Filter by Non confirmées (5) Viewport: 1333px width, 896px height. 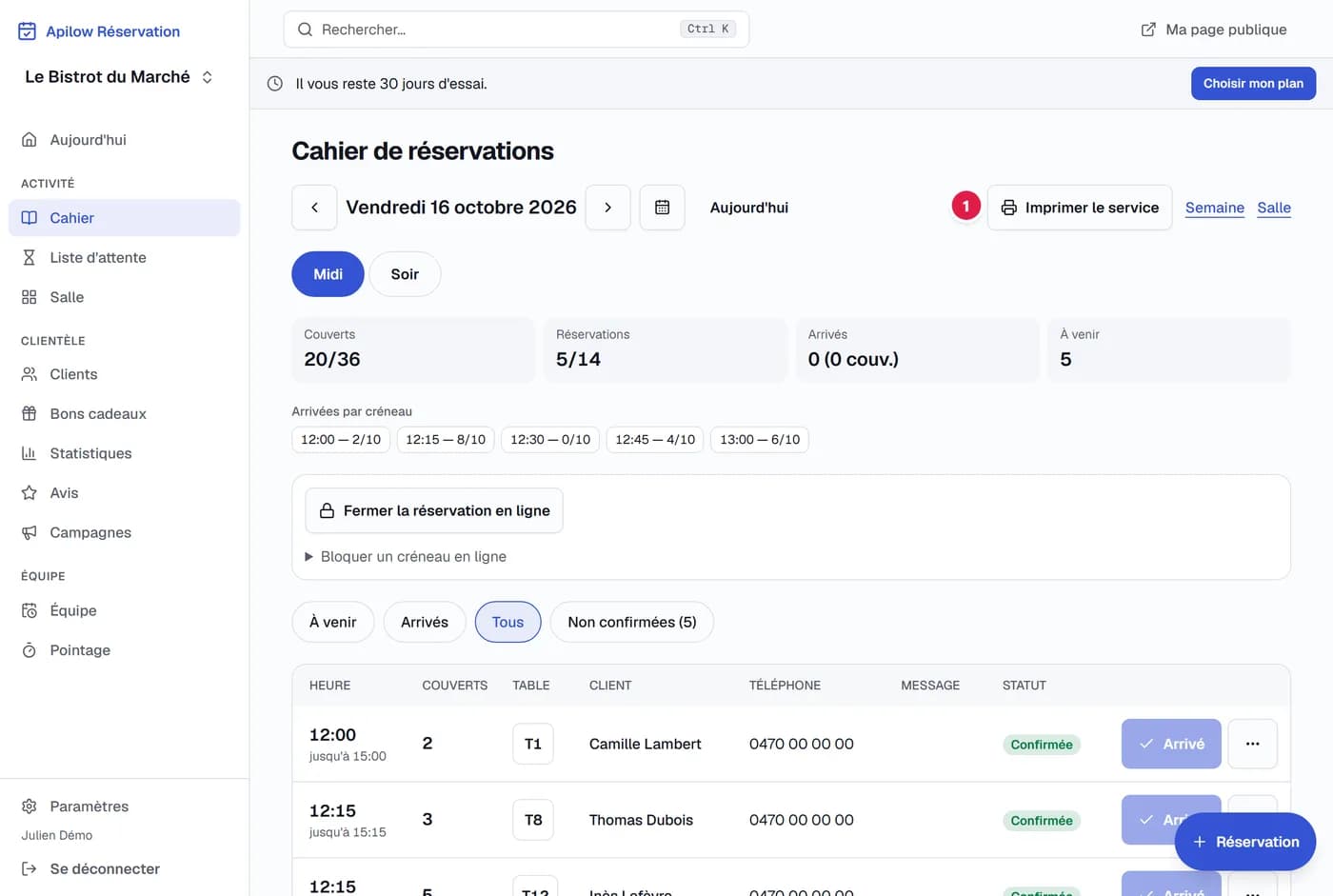632,622
